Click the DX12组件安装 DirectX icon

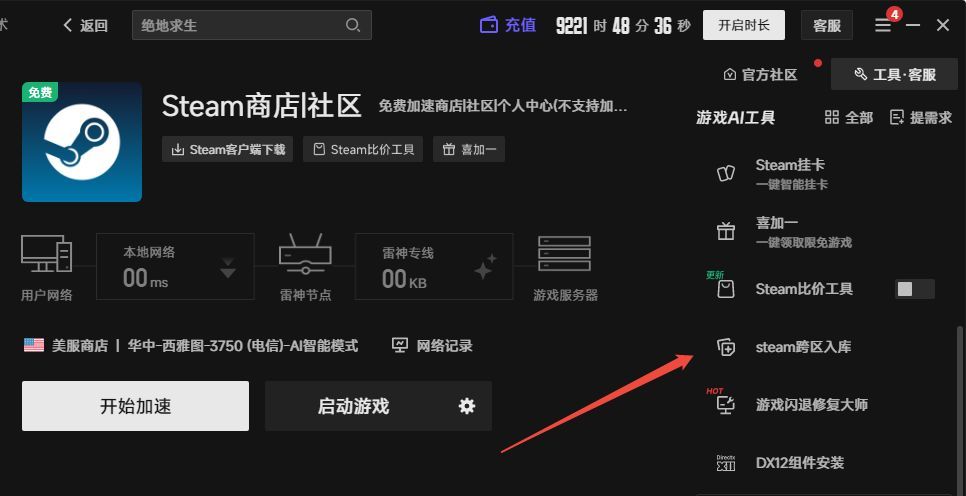[x=726, y=463]
